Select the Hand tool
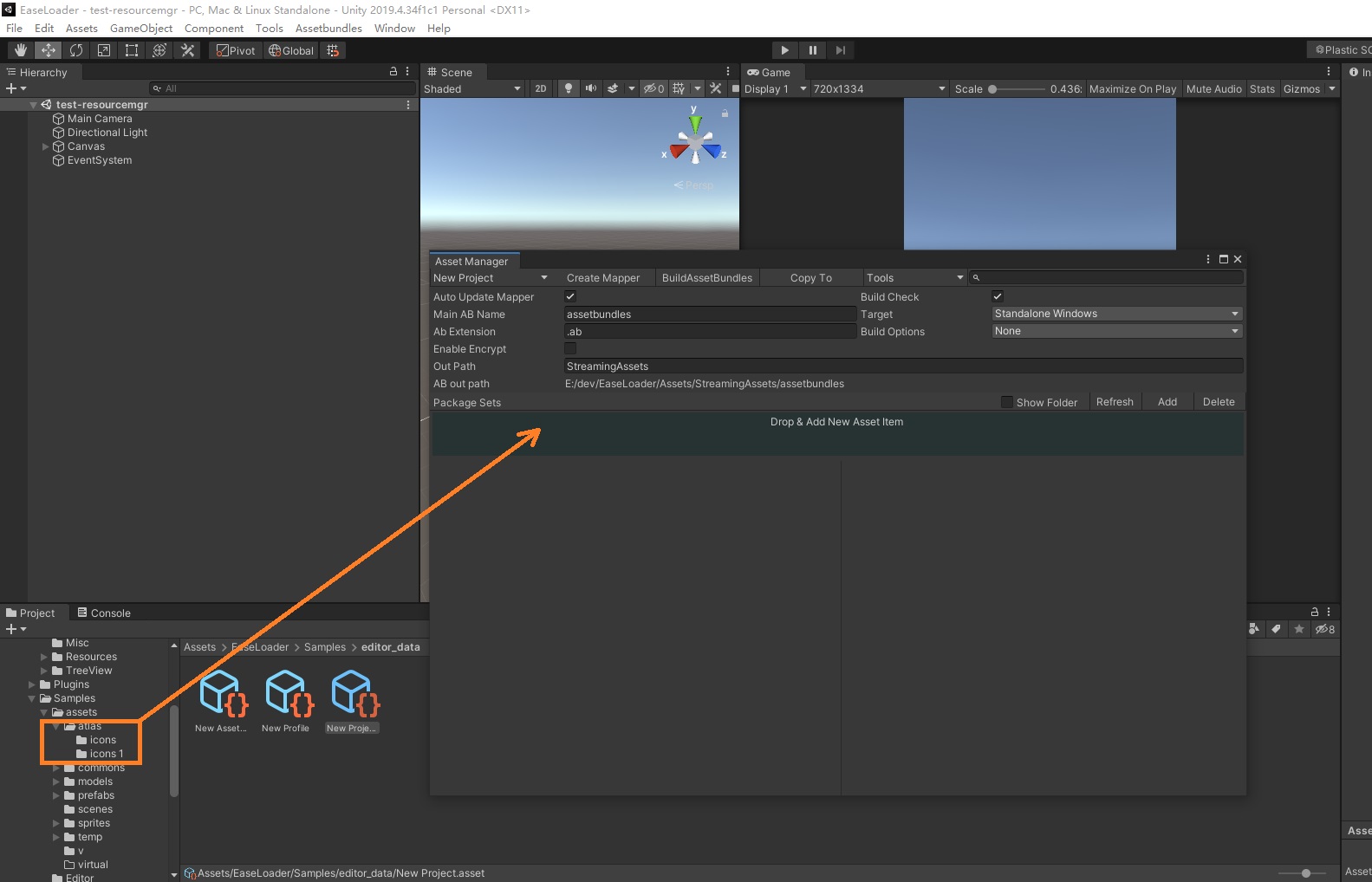This screenshot has height=882, width=1372. [20, 50]
